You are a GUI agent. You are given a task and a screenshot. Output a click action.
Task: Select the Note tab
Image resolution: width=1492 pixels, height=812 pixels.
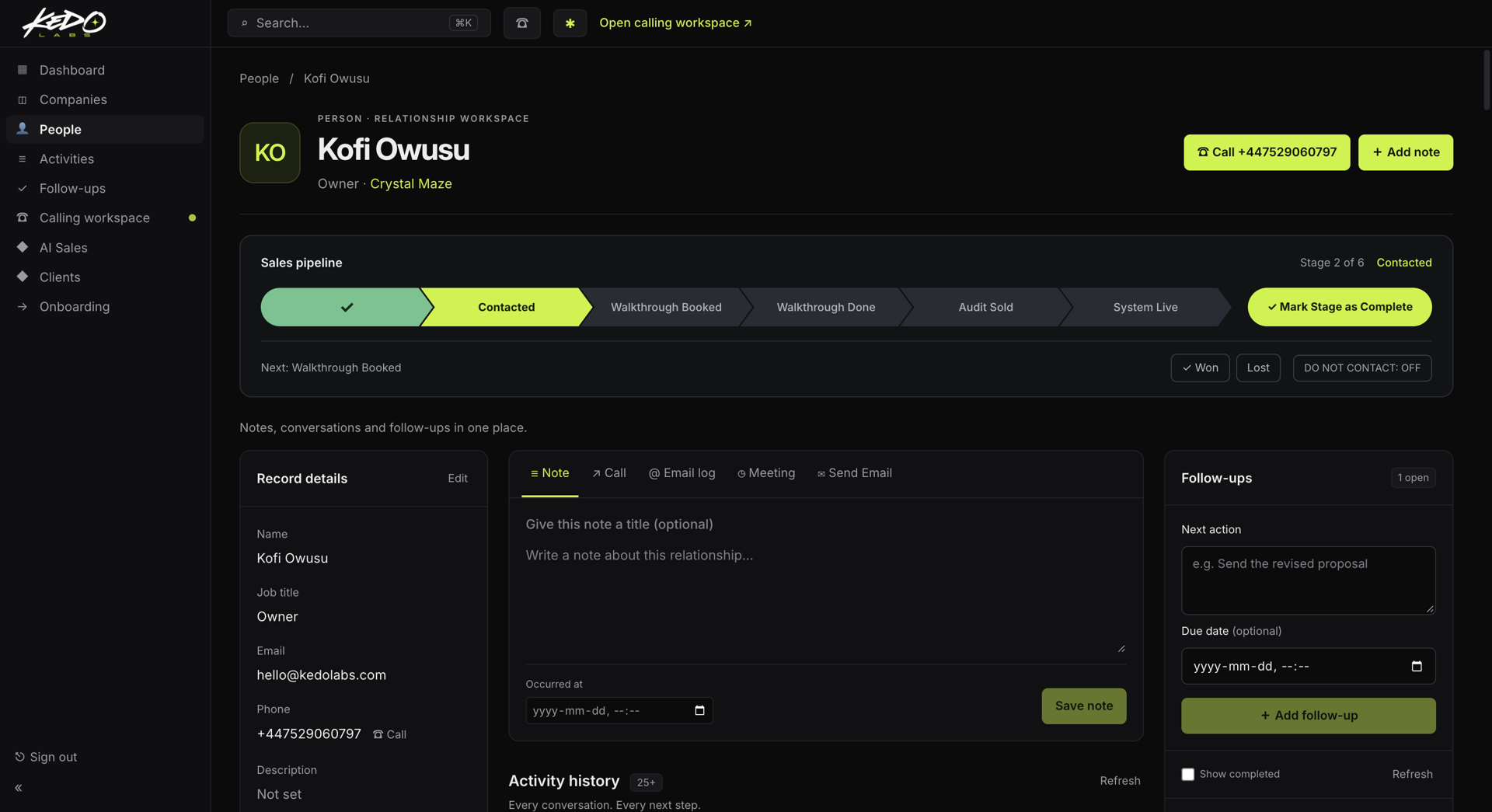549,473
